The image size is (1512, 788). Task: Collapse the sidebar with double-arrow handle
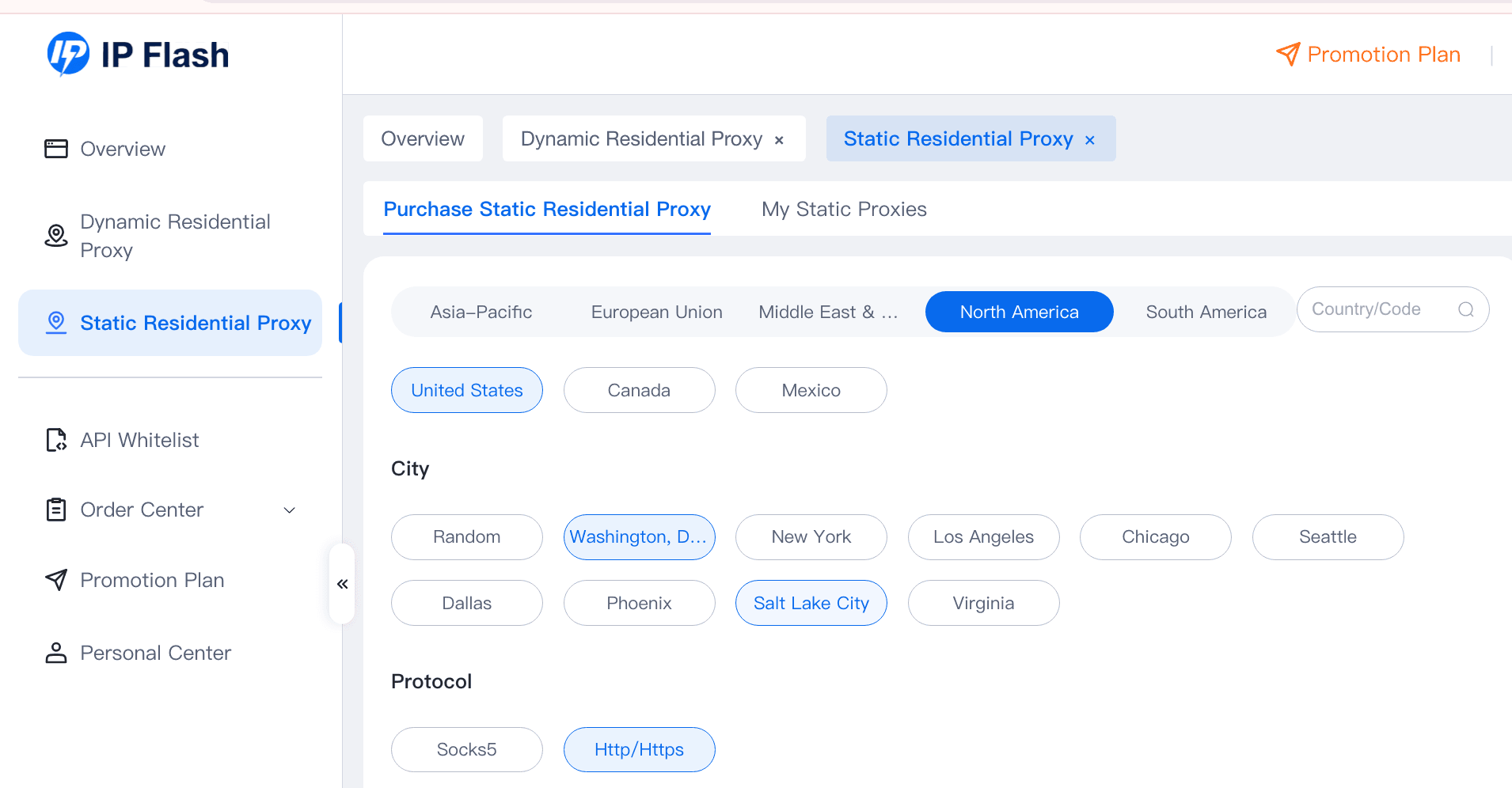342,584
